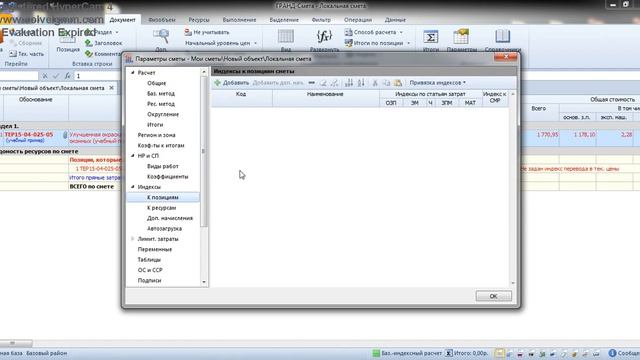Click the formula bar input showing 1

click(97, 76)
